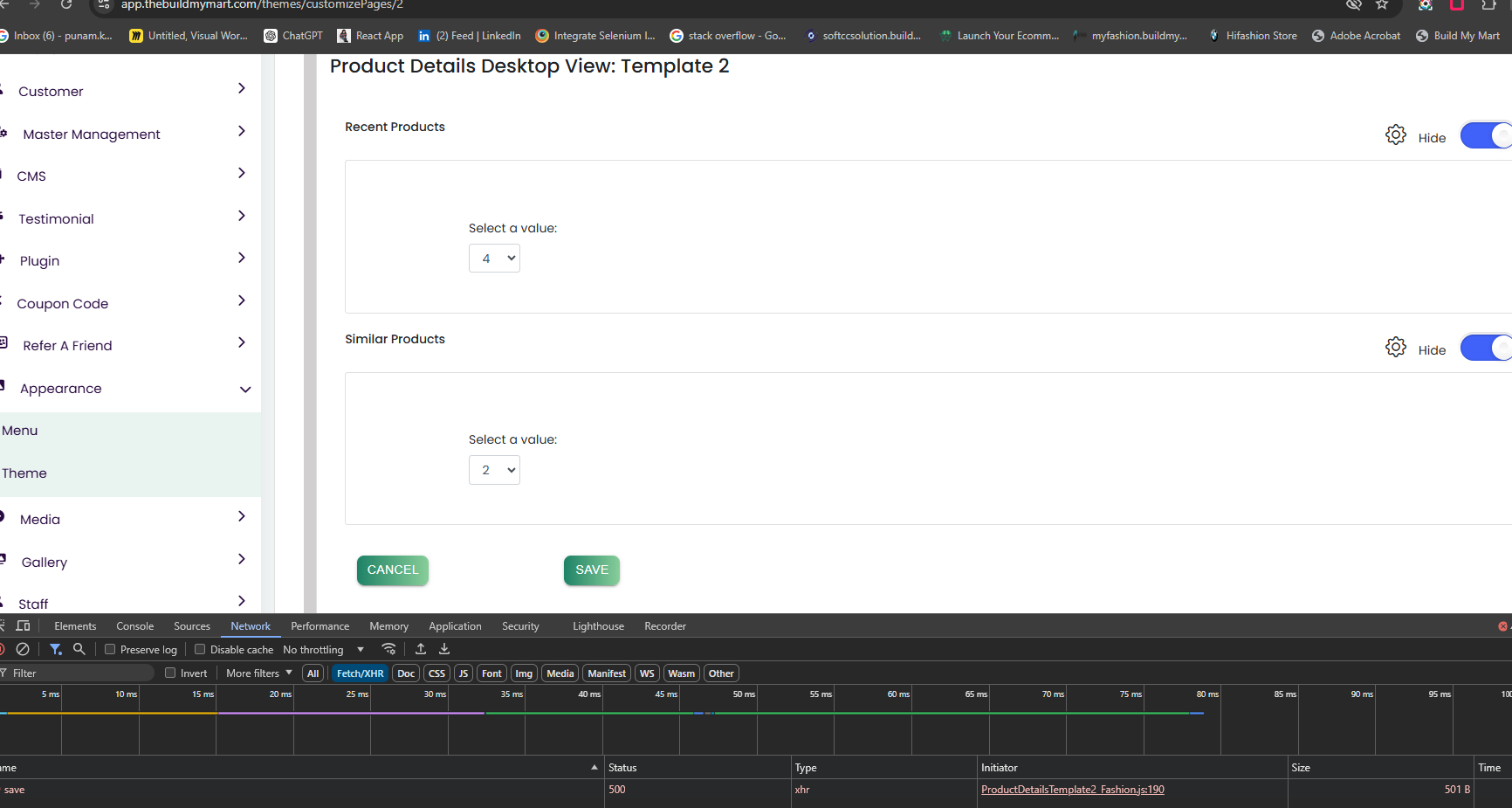
Task: Open LinkedIn Feed bookmark
Action: (469, 36)
